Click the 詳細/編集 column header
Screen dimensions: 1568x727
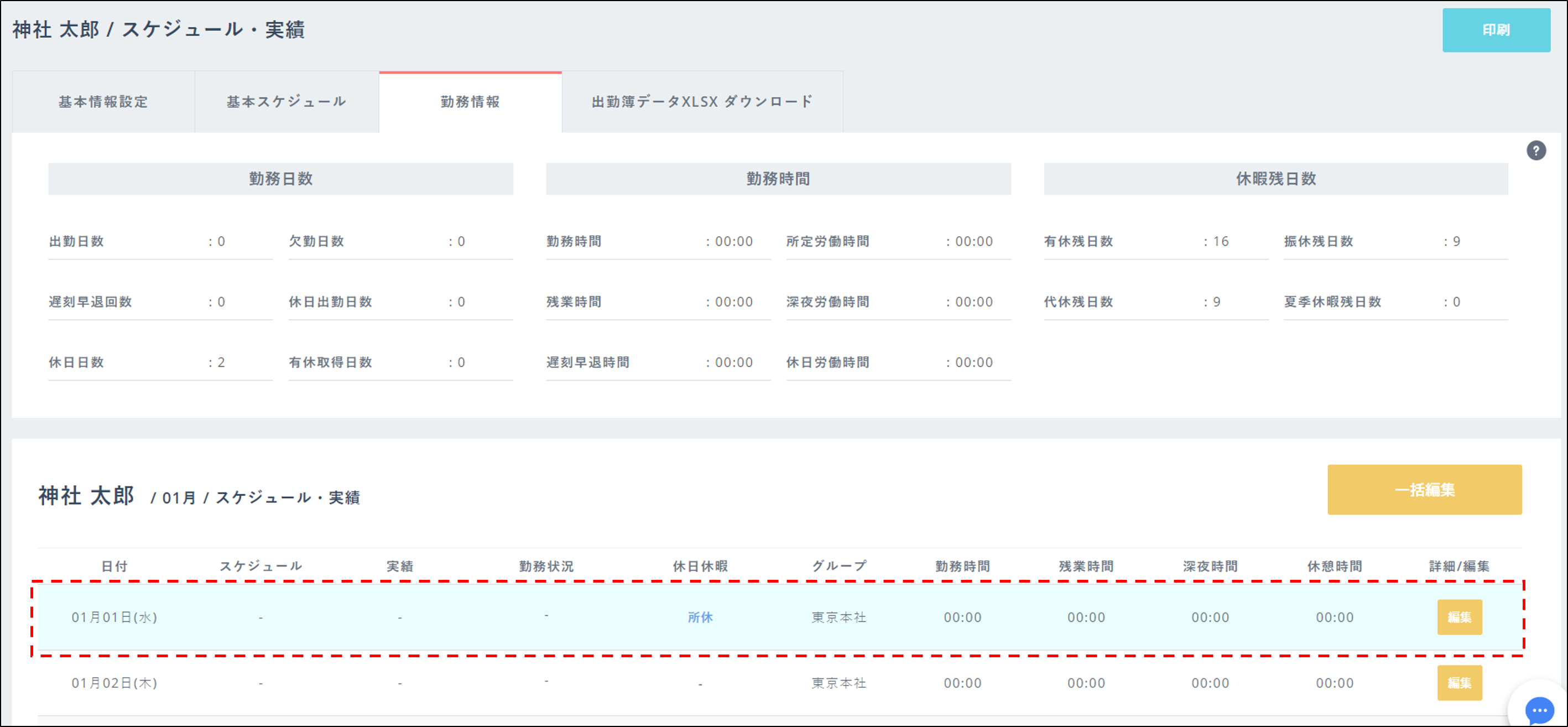point(1458,565)
